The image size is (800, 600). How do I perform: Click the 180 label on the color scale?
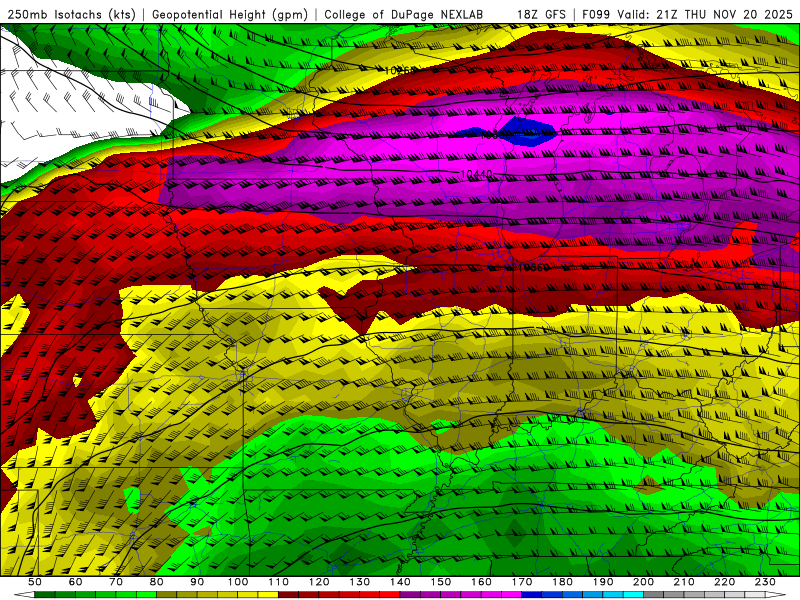(x=562, y=582)
